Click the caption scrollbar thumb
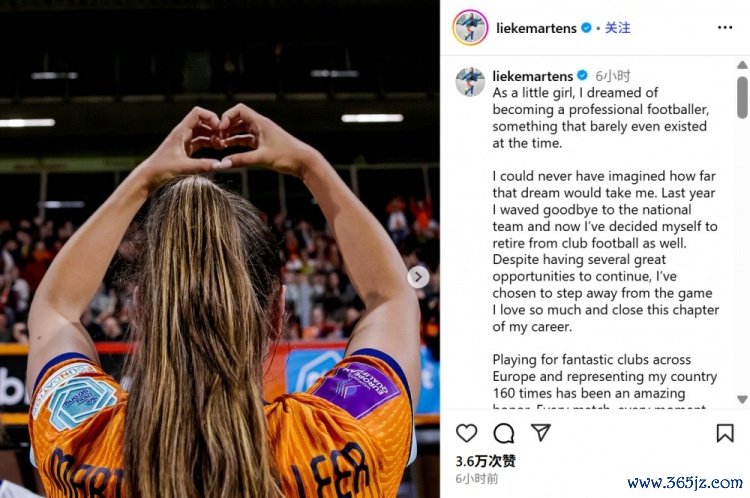Screen dimensions: 750x498 click(742, 97)
